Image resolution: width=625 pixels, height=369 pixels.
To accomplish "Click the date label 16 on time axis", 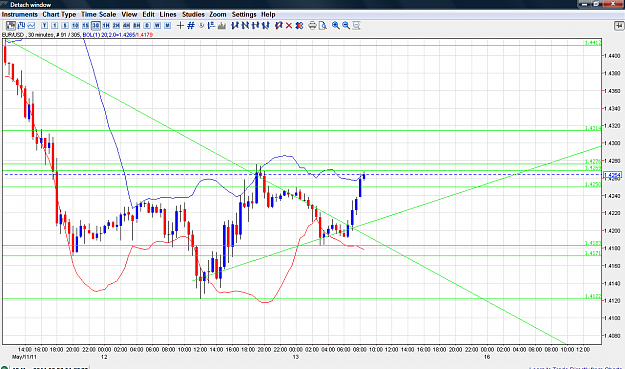I will click(x=487, y=357).
